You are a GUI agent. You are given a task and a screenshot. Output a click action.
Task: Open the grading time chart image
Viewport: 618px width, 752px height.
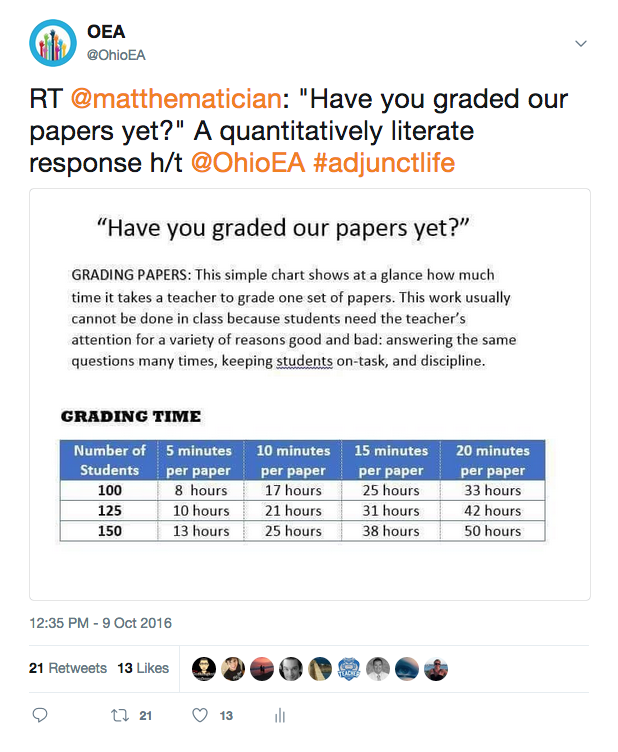coord(310,394)
